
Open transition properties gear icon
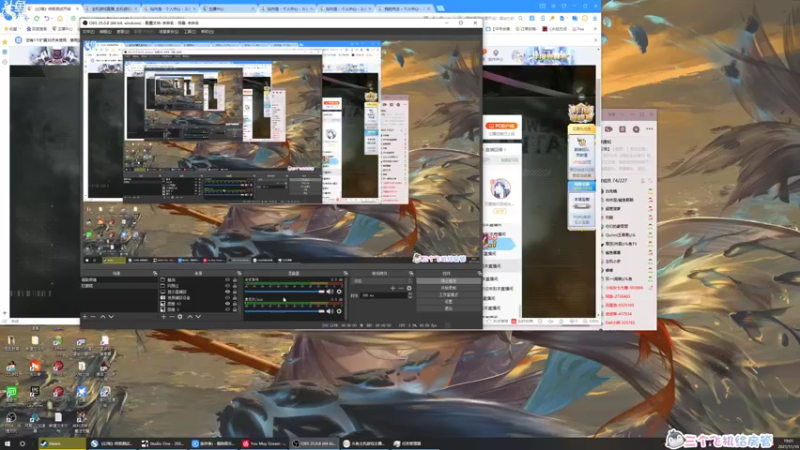tap(409, 288)
